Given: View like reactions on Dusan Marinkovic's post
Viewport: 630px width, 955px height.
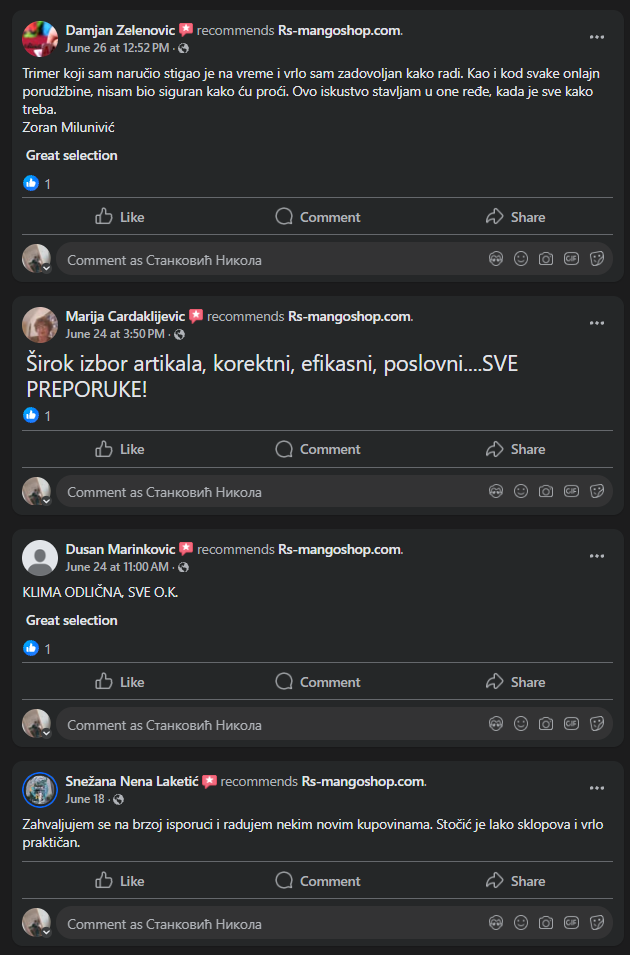Looking at the screenshot, I should pyautogui.click(x=31, y=648).
